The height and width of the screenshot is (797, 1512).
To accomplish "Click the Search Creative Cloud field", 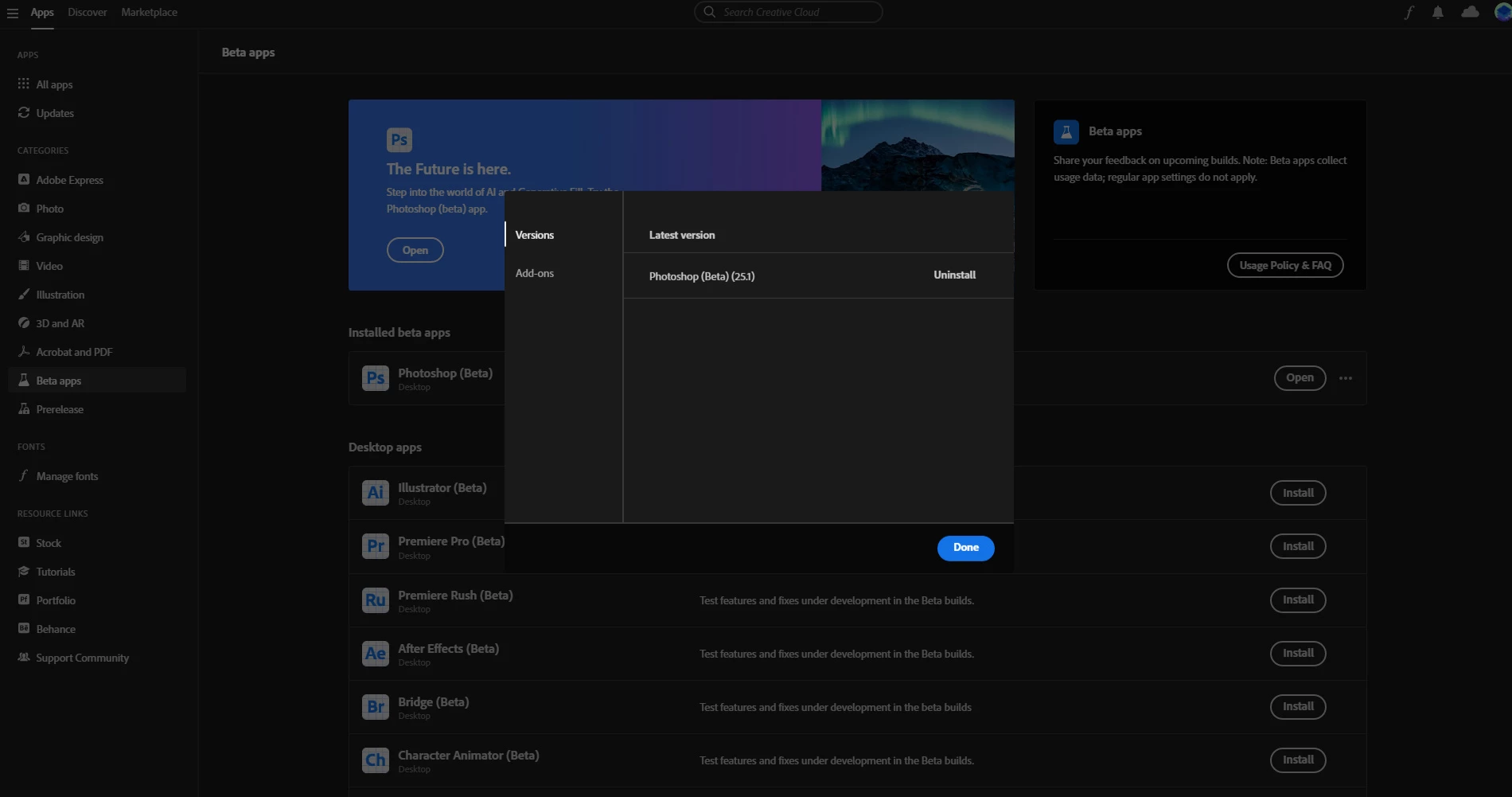I will point(788,12).
